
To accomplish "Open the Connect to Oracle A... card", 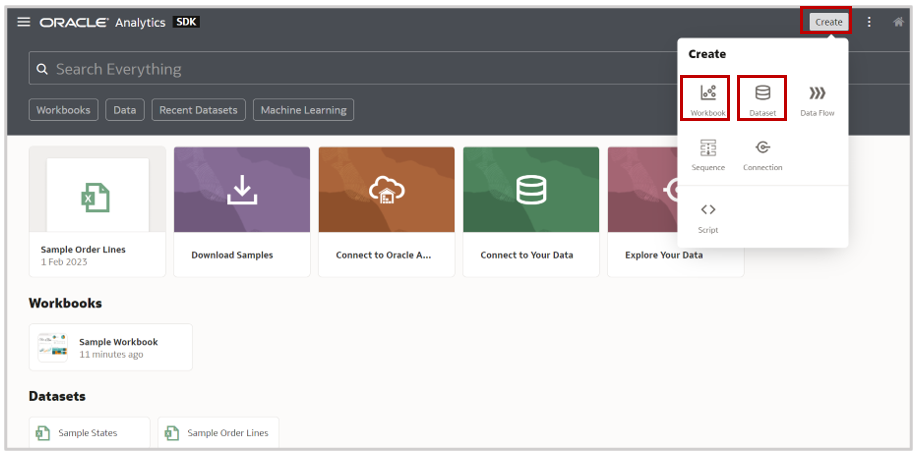I will click(x=386, y=212).
